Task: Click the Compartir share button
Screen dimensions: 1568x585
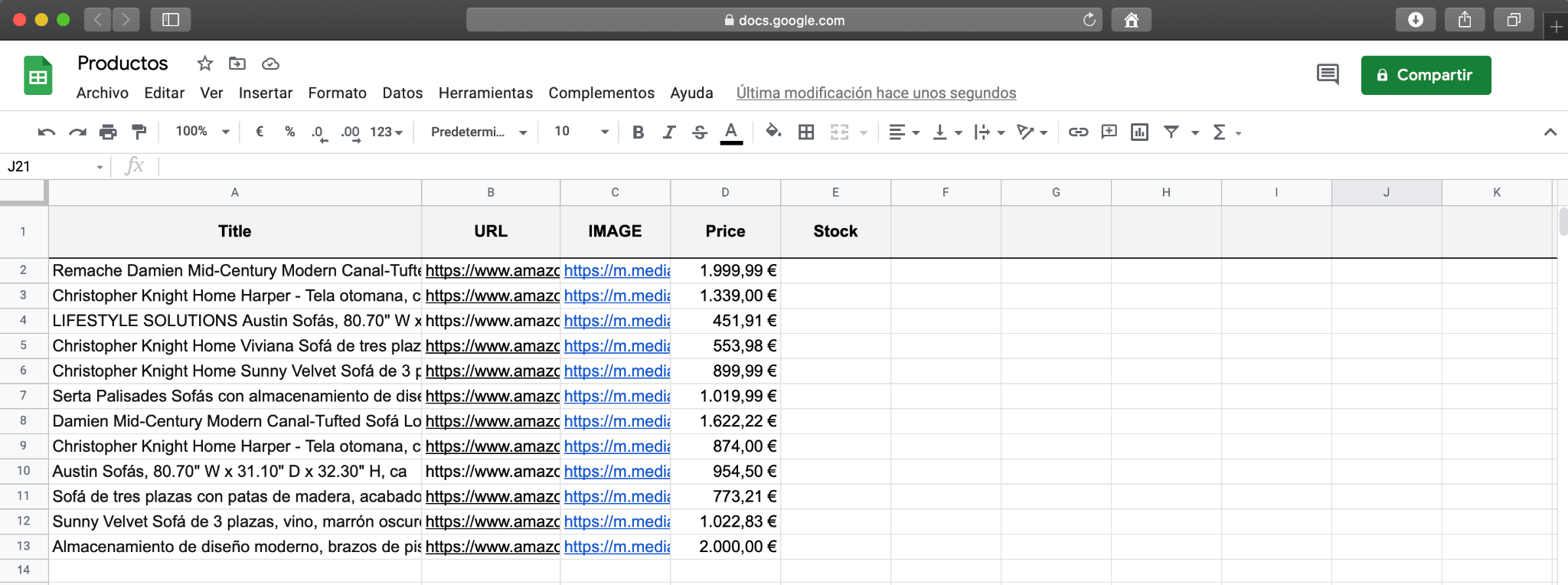Action: point(1426,75)
